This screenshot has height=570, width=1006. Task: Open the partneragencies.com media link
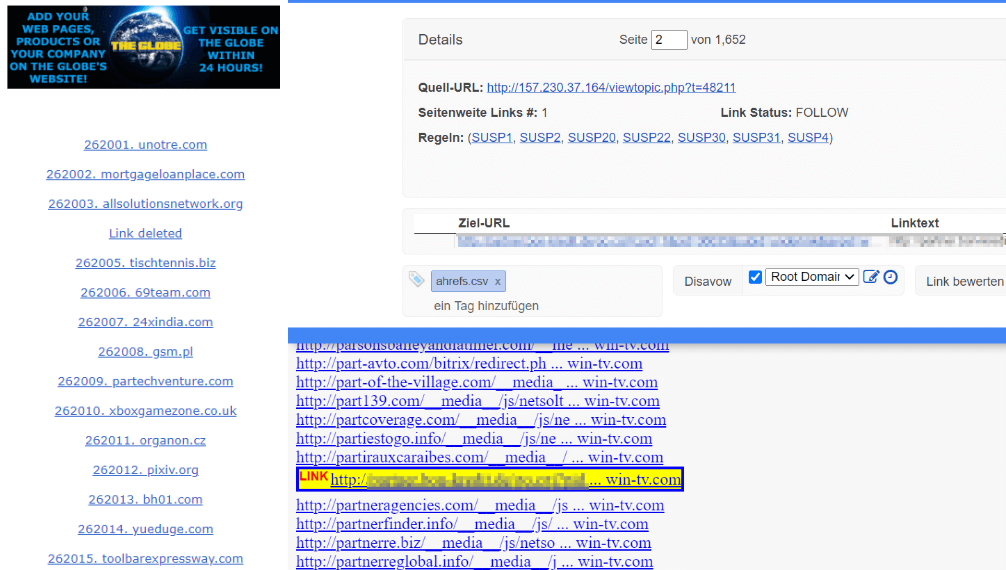click(x=480, y=505)
